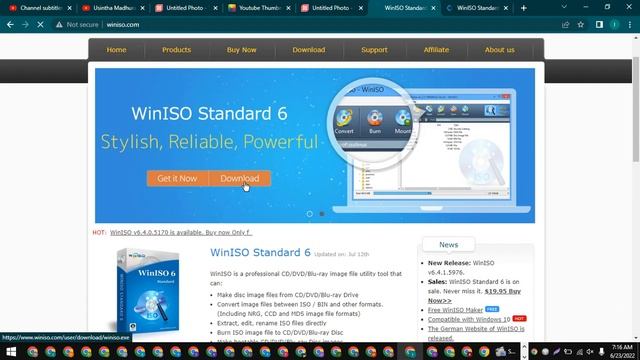The height and width of the screenshot is (360, 640).
Task: Click the battery tray icon
Action: [568, 351]
